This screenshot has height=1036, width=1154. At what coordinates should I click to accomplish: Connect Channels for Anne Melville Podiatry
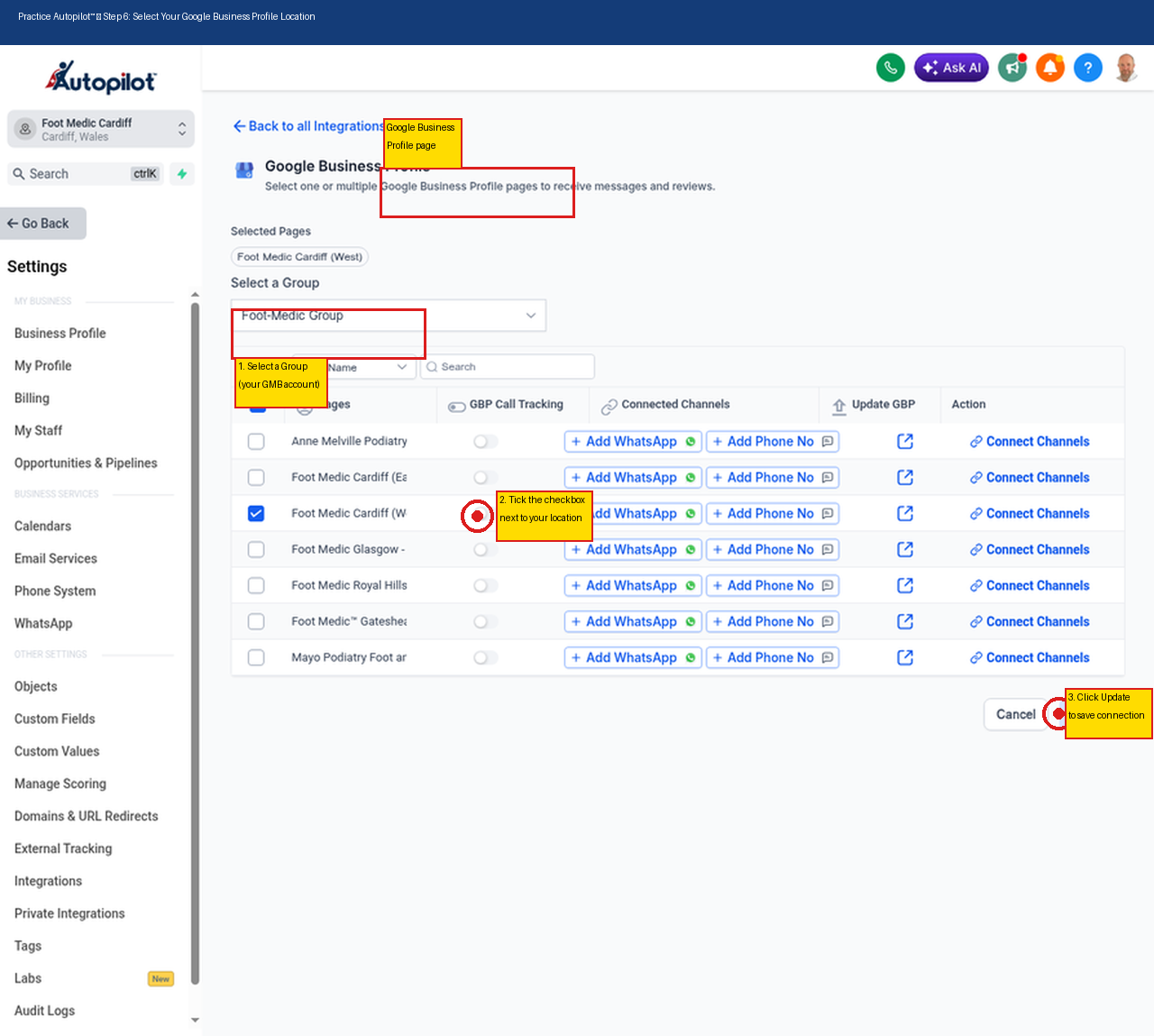pyautogui.click(x=1030, y=442)
